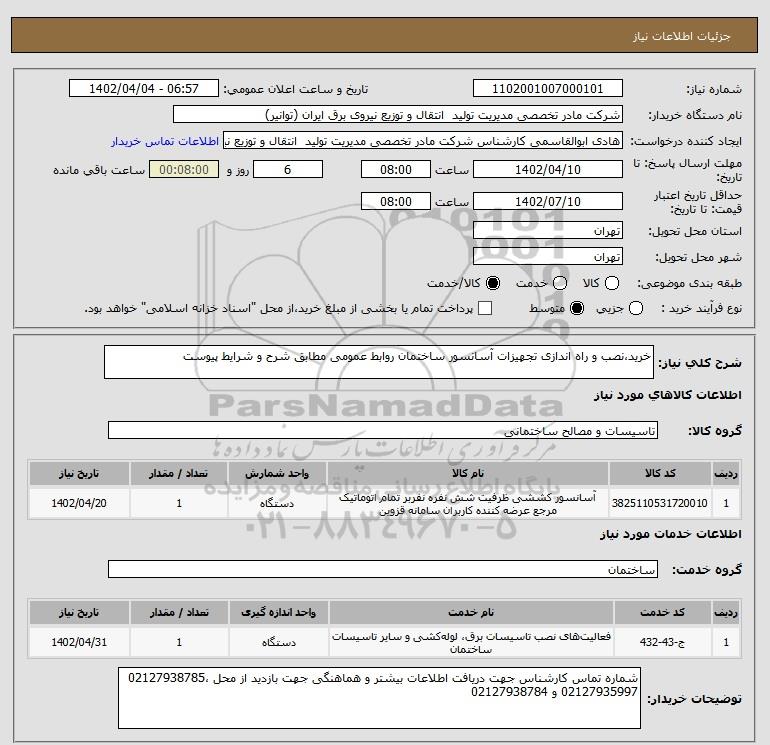Click the general description text area
770x745 pixels.
point(379,362)
